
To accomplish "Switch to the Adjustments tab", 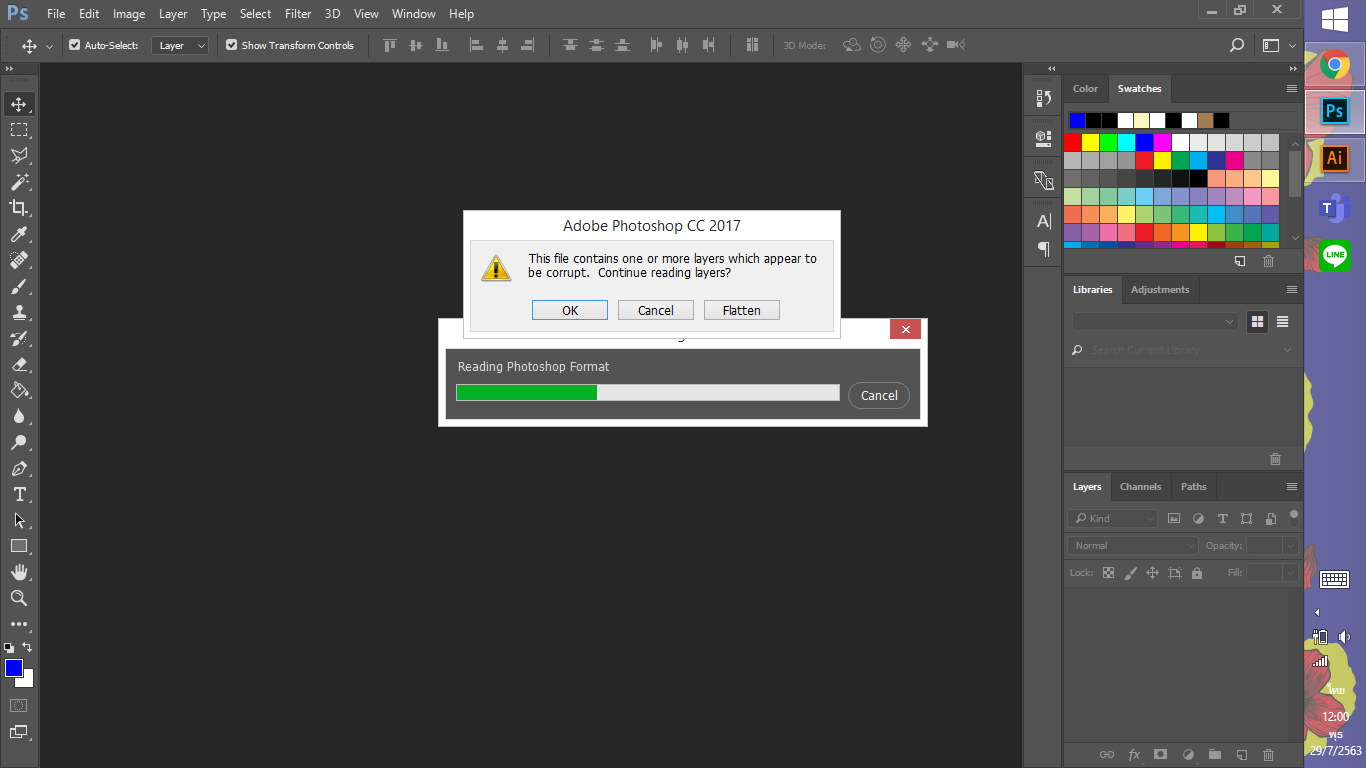I will 1160,289.
